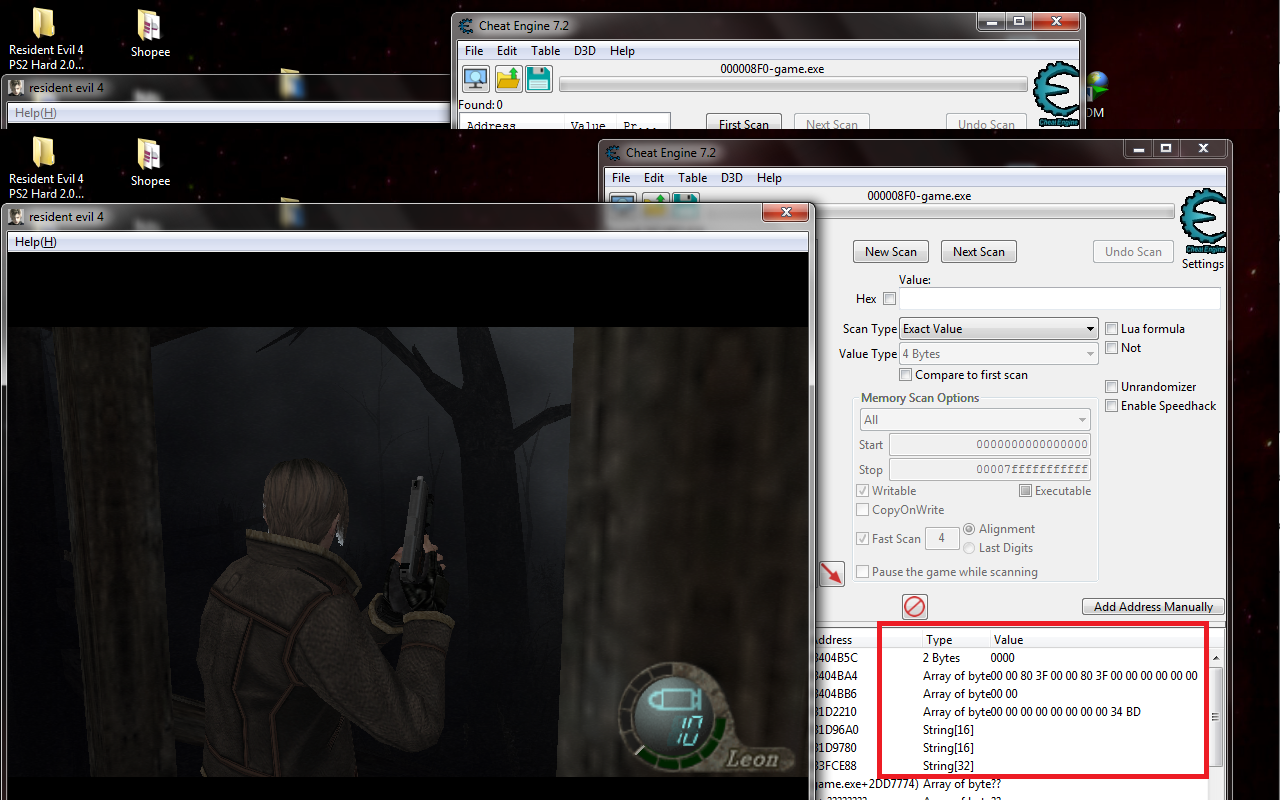This screenshot has width=1280, height=800.
Task: Open Edit menu in front Cheat Engine window
Action: click(x=654, y=178)
